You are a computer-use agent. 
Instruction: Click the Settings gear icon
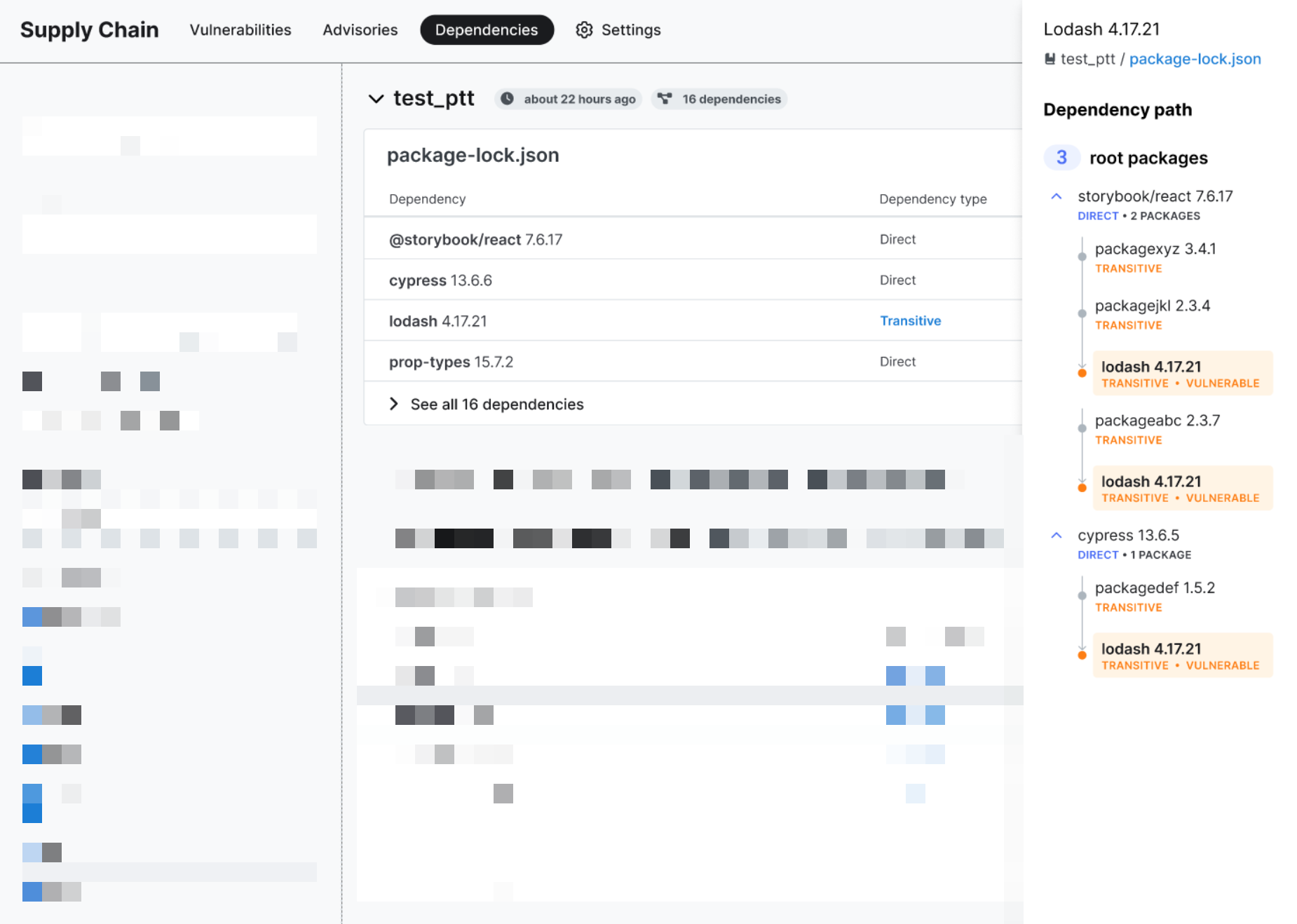584,30
